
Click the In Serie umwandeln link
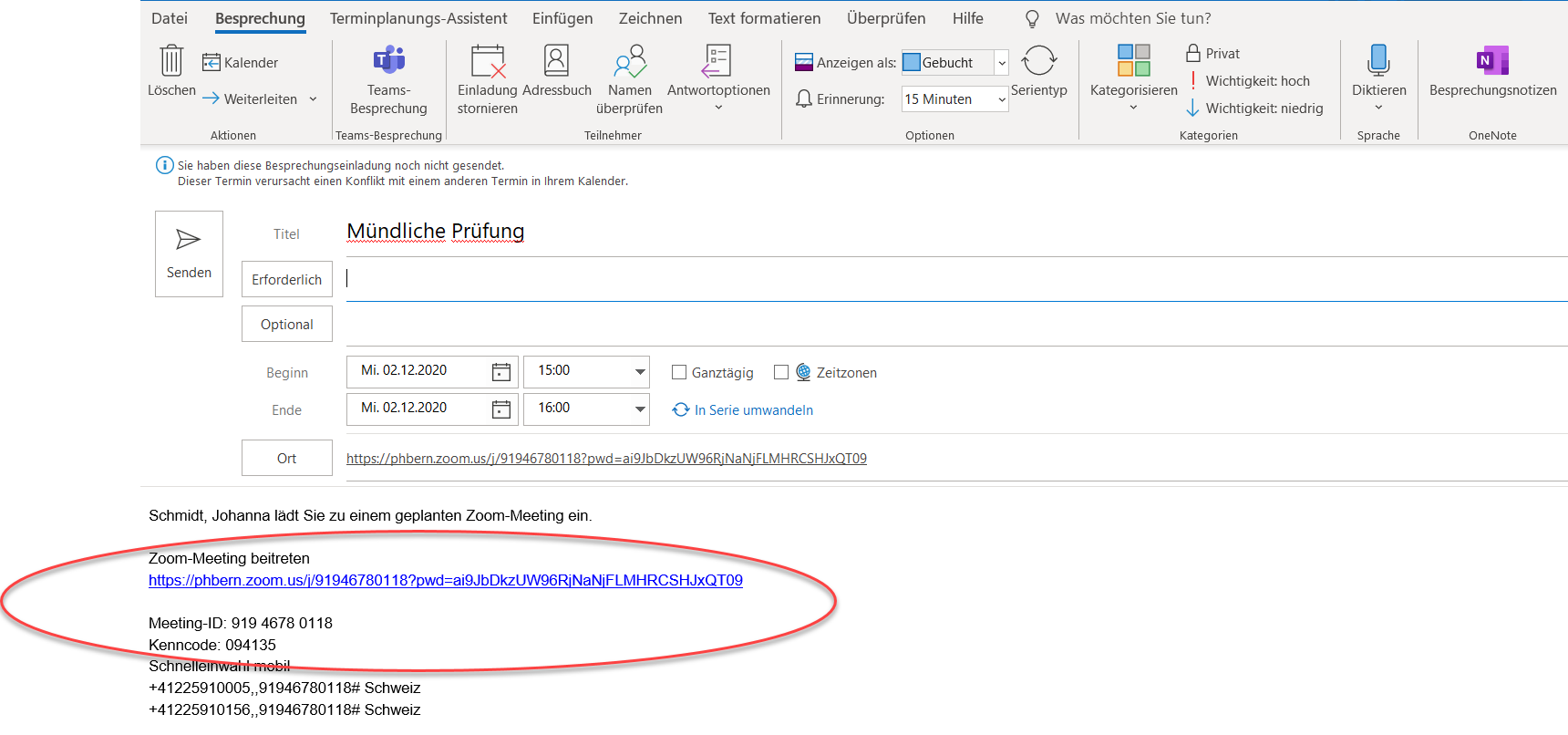click(753, 410)
